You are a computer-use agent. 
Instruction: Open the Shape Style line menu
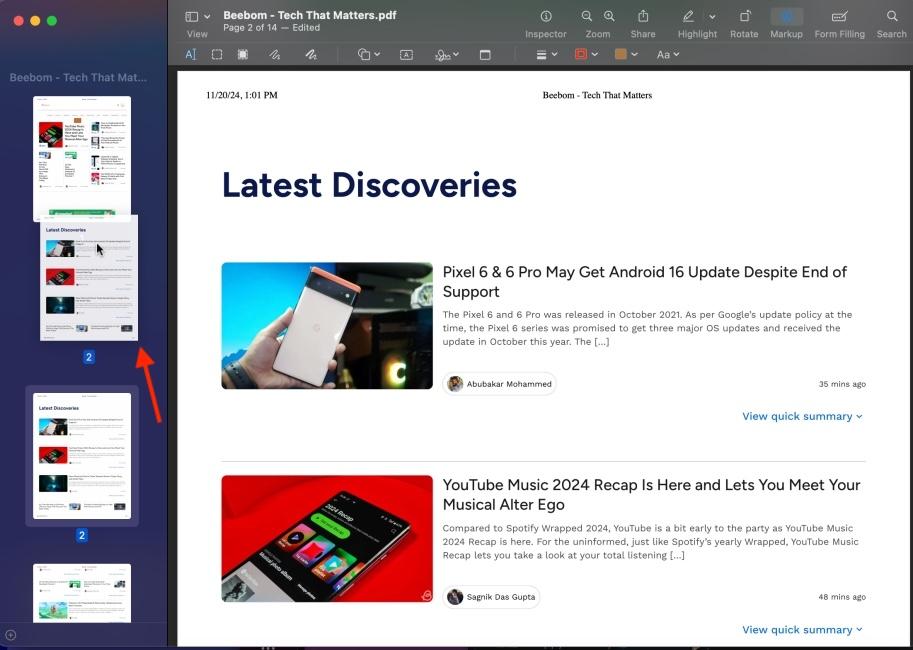click(546, 54)
